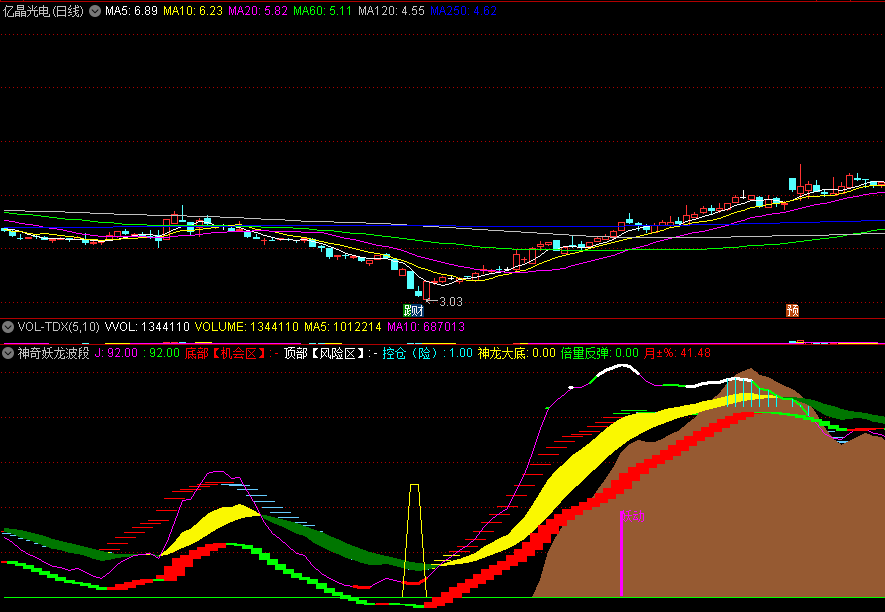
Task: Click the J: 92.00 value
Action: point(116,353)
